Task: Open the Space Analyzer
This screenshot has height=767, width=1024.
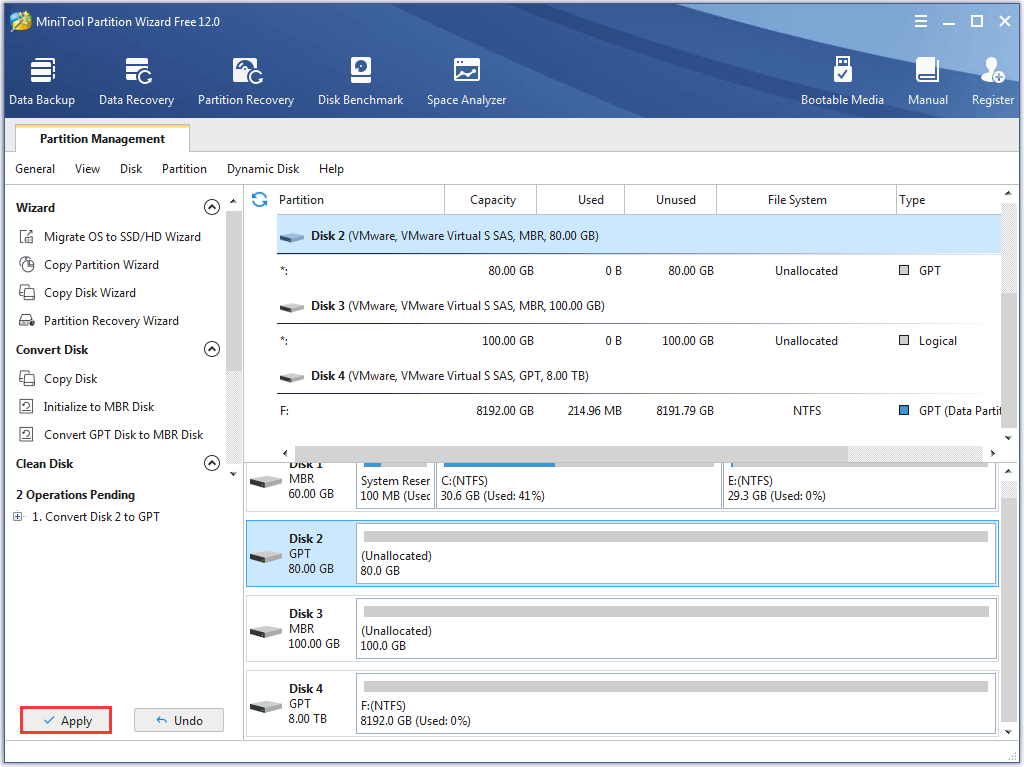Action: (466, 80)
